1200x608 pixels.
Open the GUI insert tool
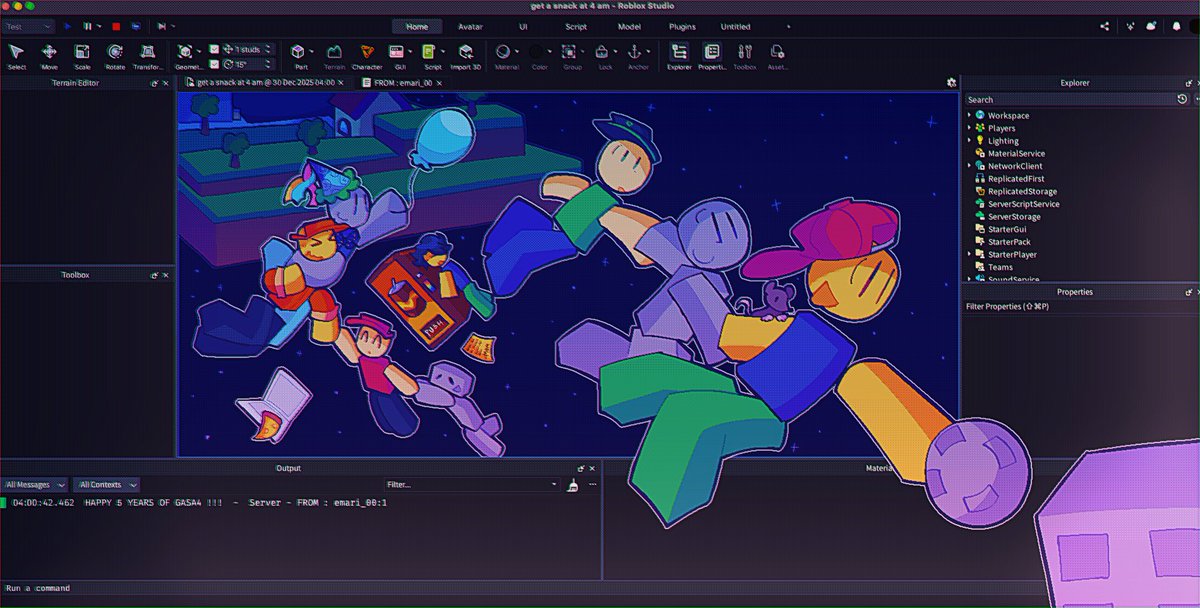(x=397, y=55)
